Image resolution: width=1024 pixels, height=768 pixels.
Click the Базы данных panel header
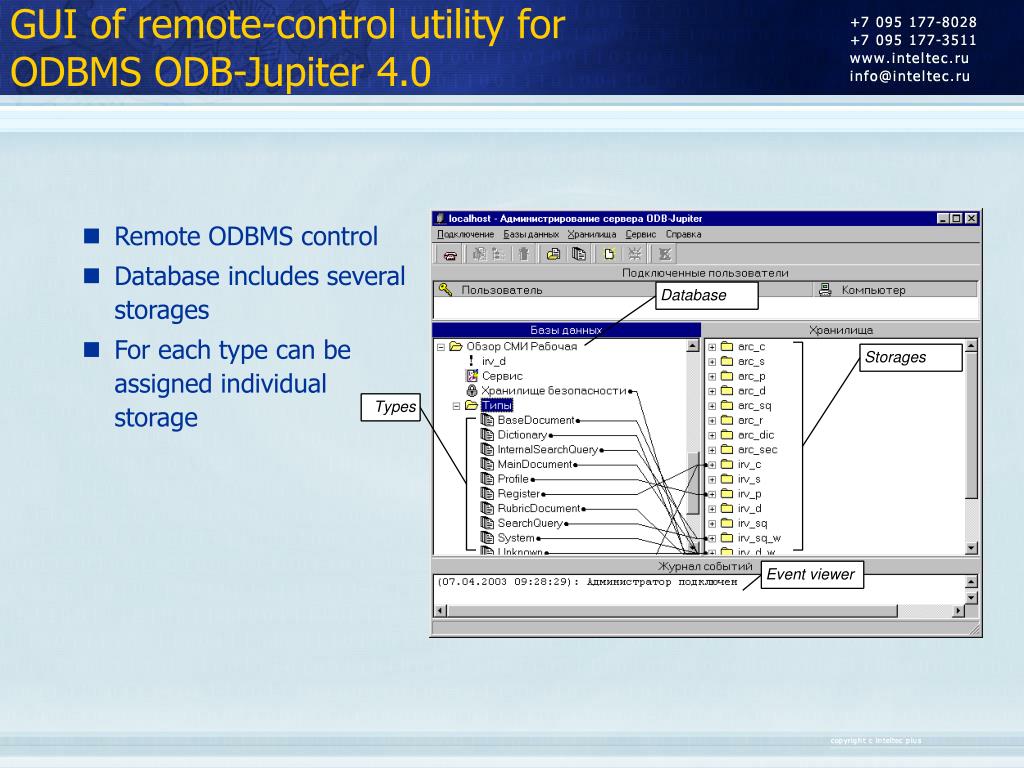point(566,330)
